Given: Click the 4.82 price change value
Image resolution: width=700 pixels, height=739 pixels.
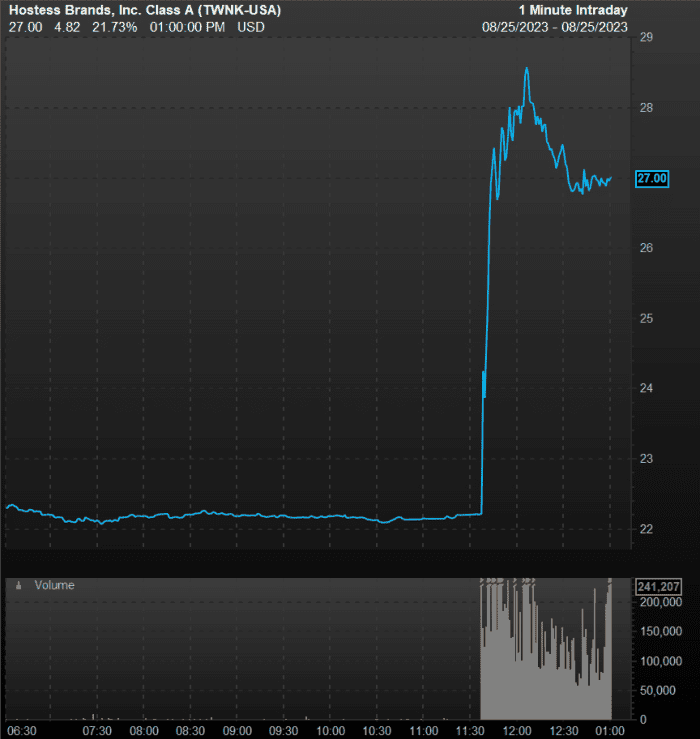Looking at the screenshot, I should tap(67, 27).
